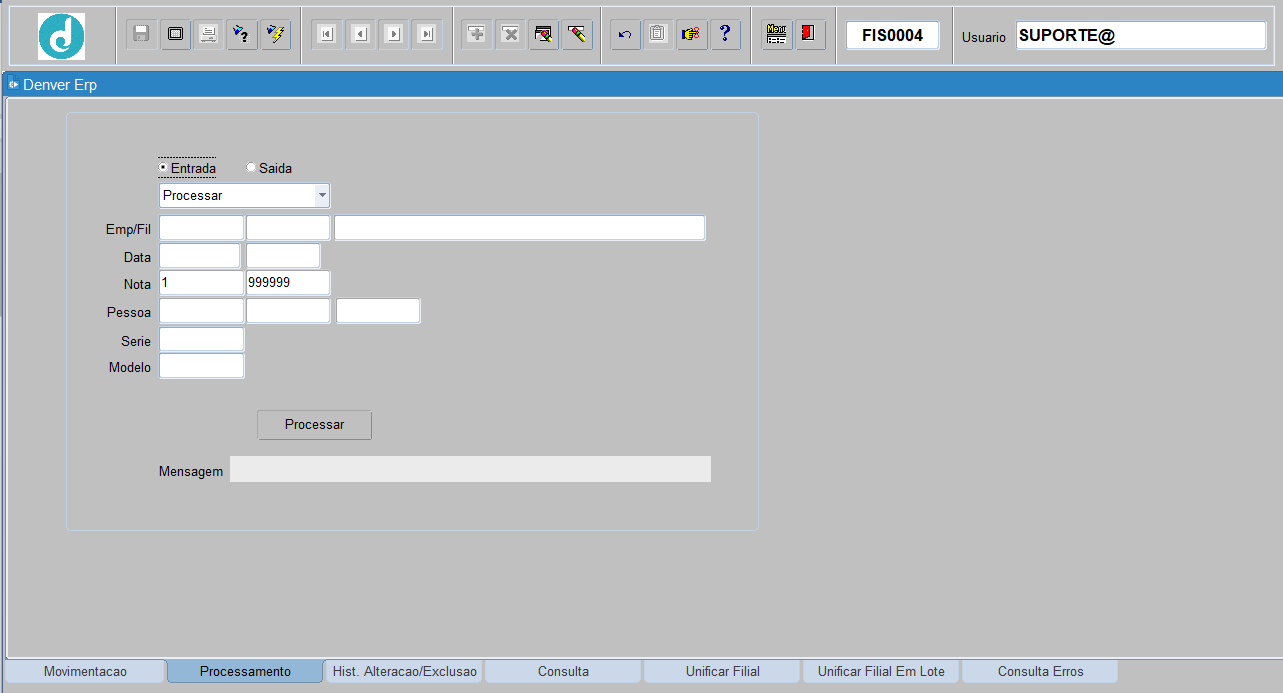1283x693 pixels.
Task: Expand the Processar dropdown list
Action: click(322, 196)
